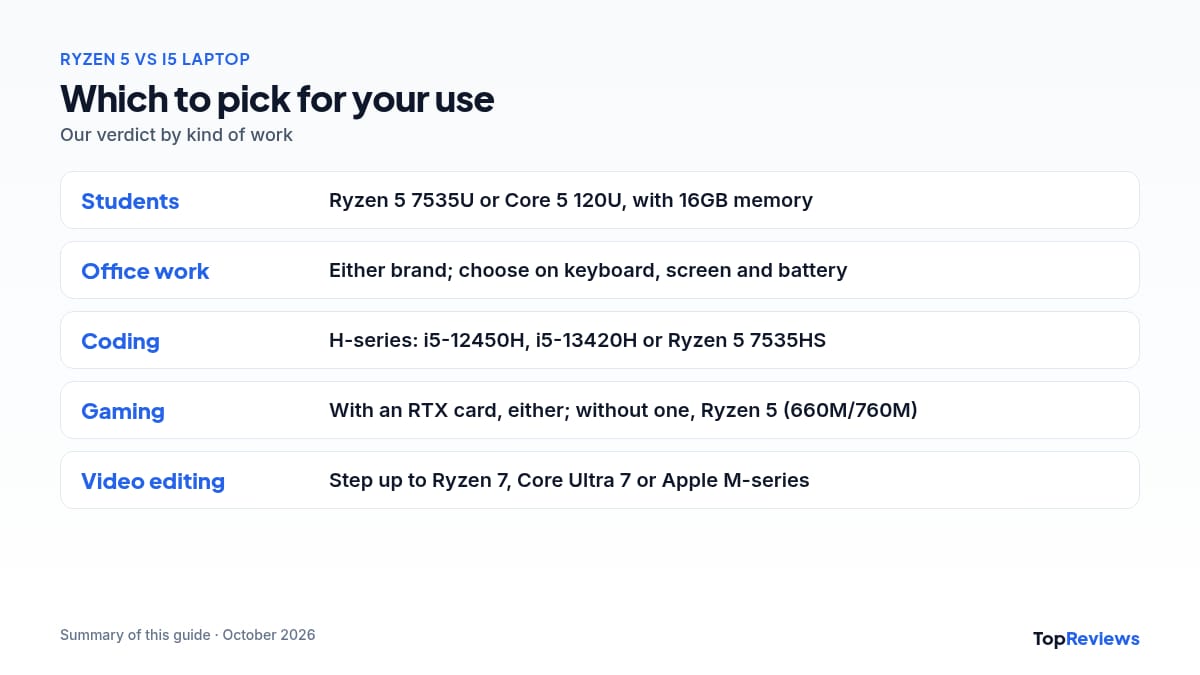
Task: Select the 'Gaming' row label
Action: [123, 411]
